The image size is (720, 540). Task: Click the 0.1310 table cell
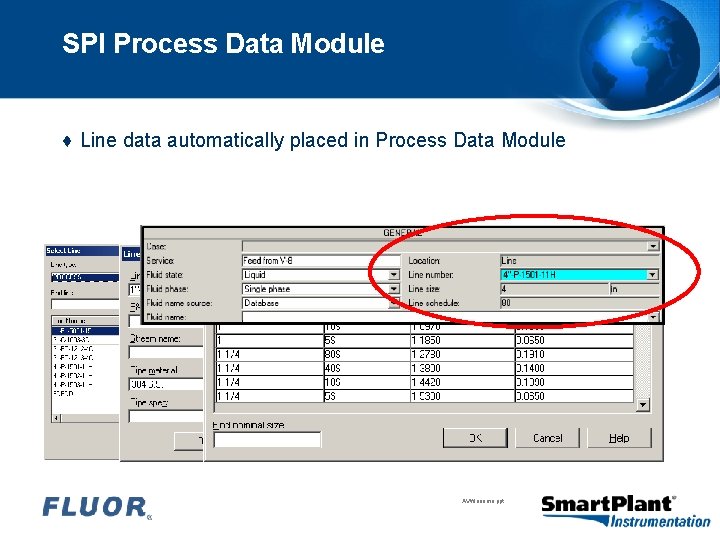(x=574, y=354)
